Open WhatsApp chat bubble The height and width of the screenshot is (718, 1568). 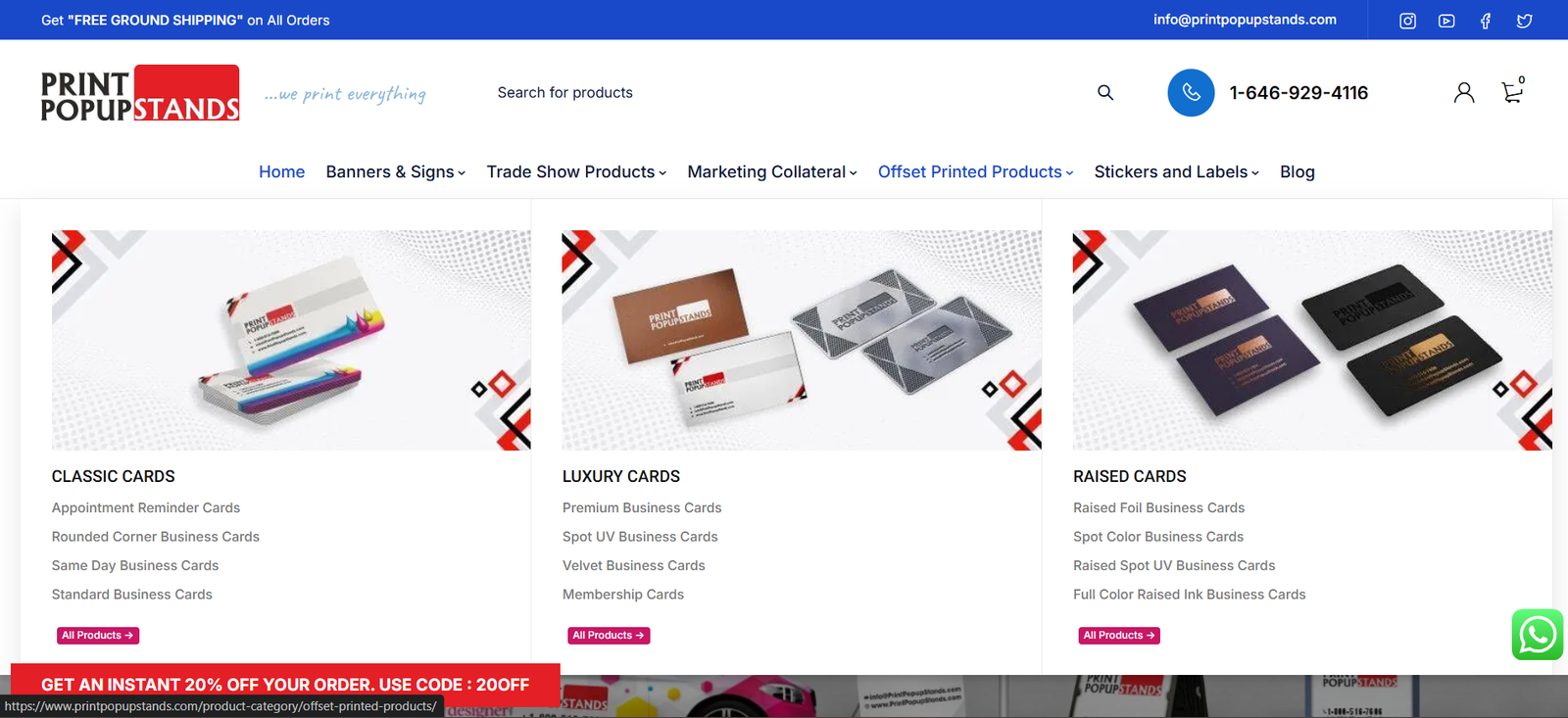click(1537, 635)
